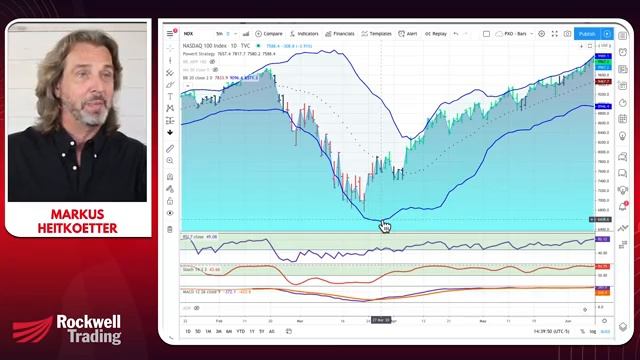Toggle log scale at bottom right
640x360 pixels.
click(593, 331)
